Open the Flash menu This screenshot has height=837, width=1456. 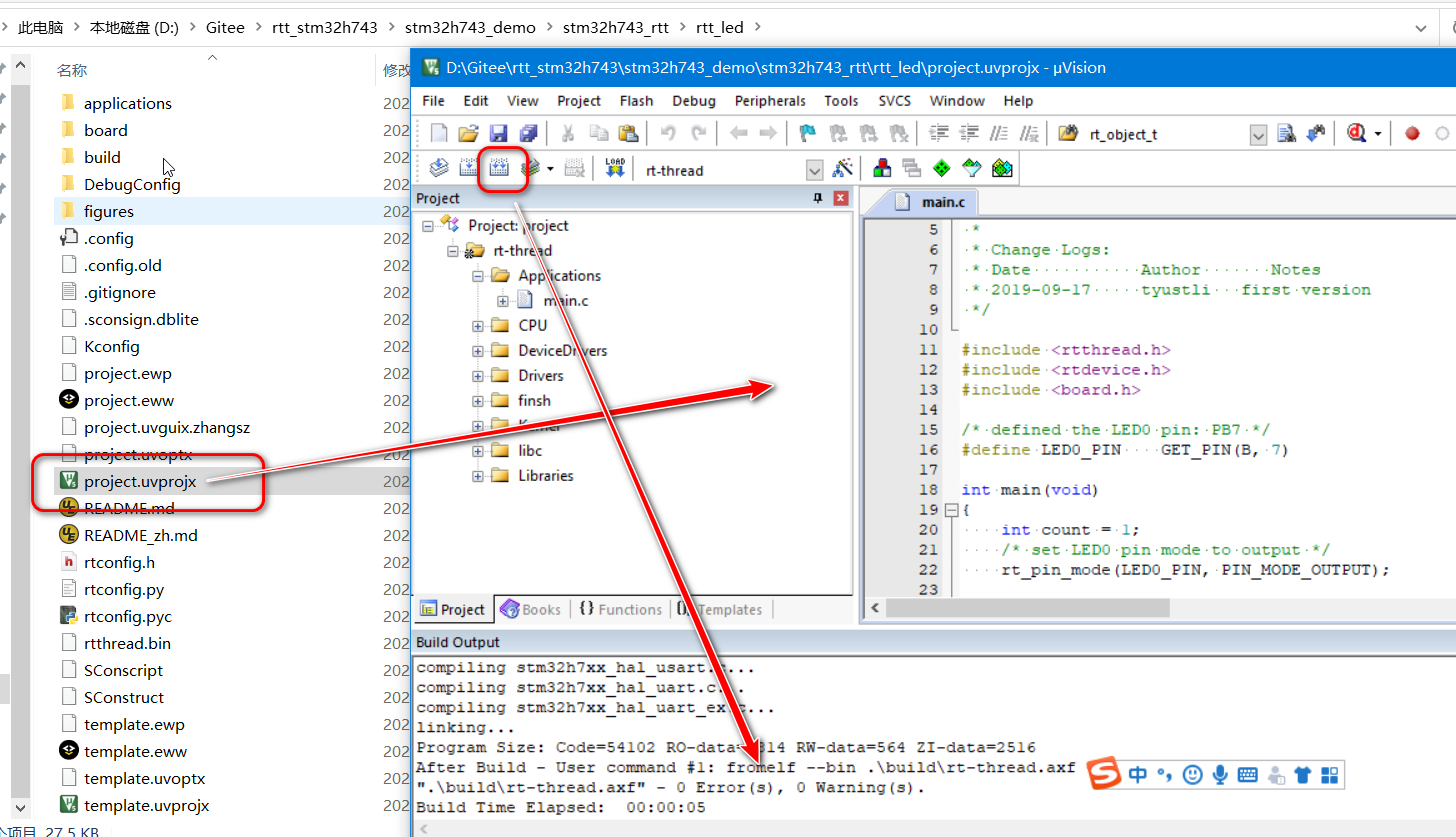point(636,101)
